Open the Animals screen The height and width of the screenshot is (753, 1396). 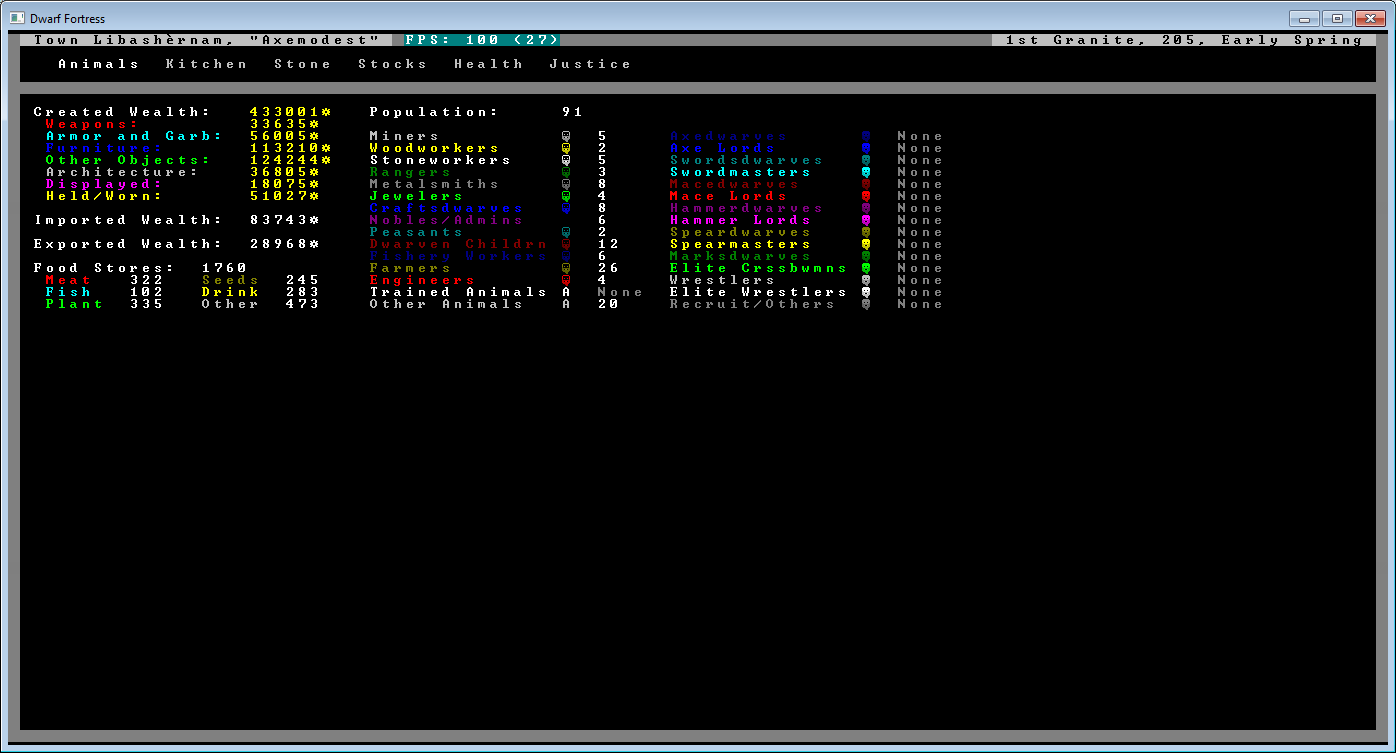(x=99, y=64)
